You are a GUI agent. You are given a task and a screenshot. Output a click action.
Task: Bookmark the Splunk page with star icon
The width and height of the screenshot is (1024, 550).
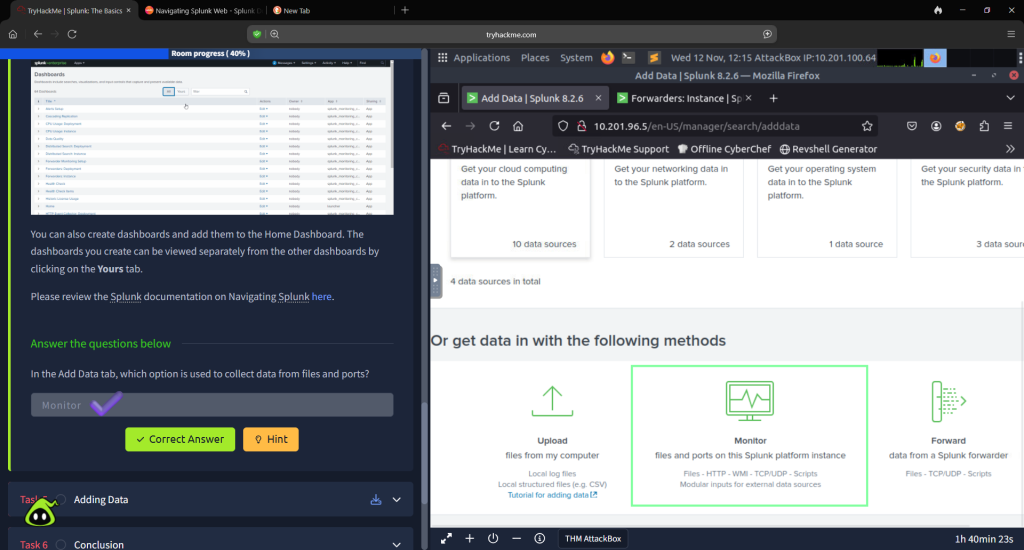[x=867, y=126]
